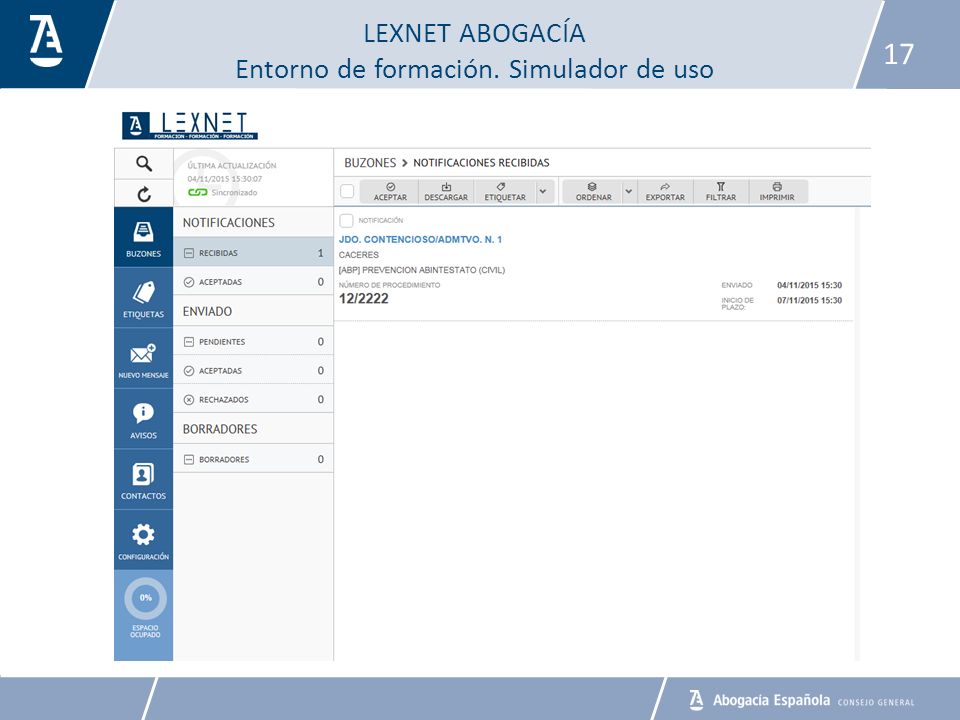Click the Borradores section header
The width and height of the screenshot is (960, 720).
coord(220,429)
